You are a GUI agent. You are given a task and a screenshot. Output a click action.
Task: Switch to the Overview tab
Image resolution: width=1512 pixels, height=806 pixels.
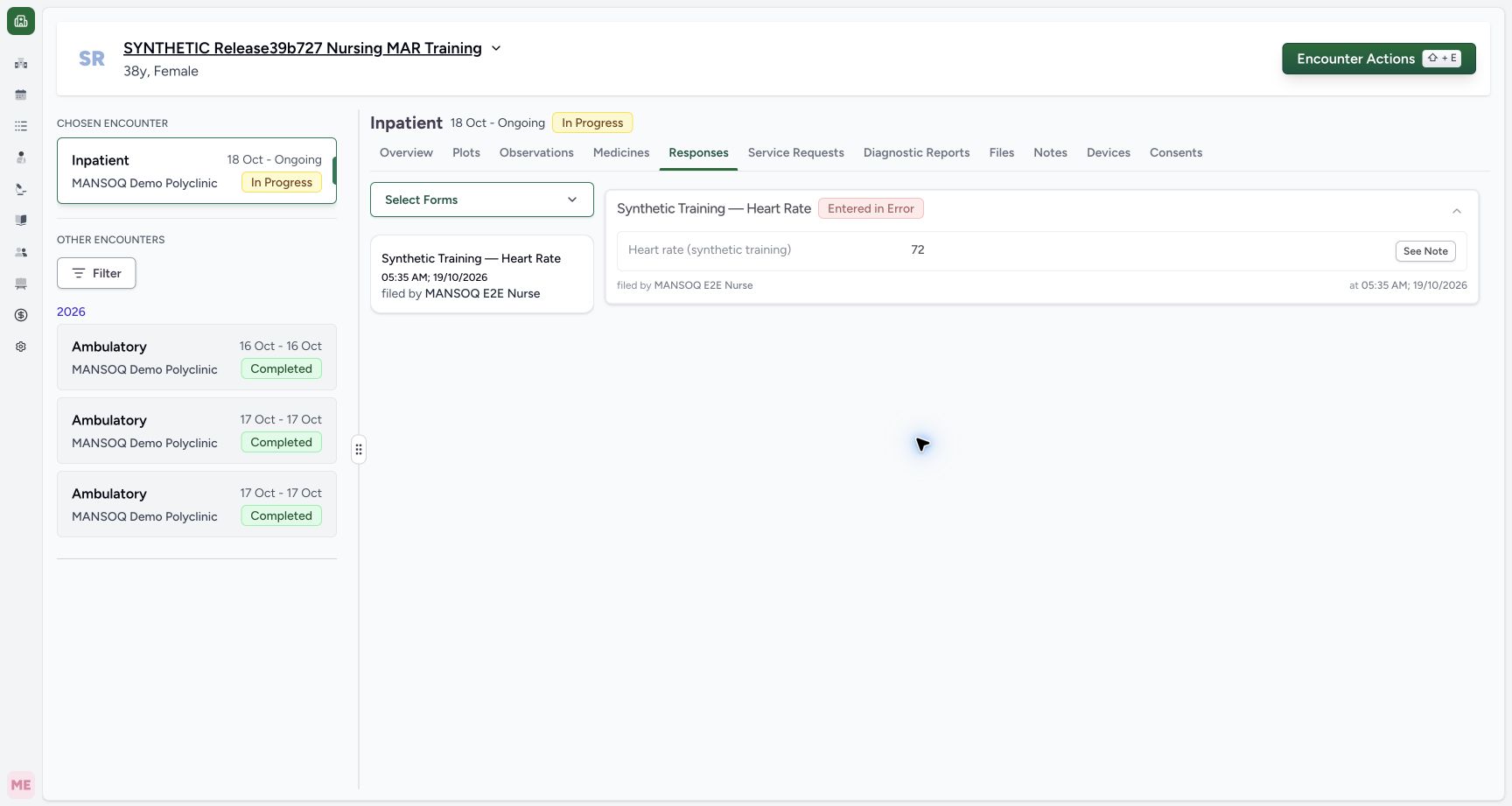[x=406, y=152]
